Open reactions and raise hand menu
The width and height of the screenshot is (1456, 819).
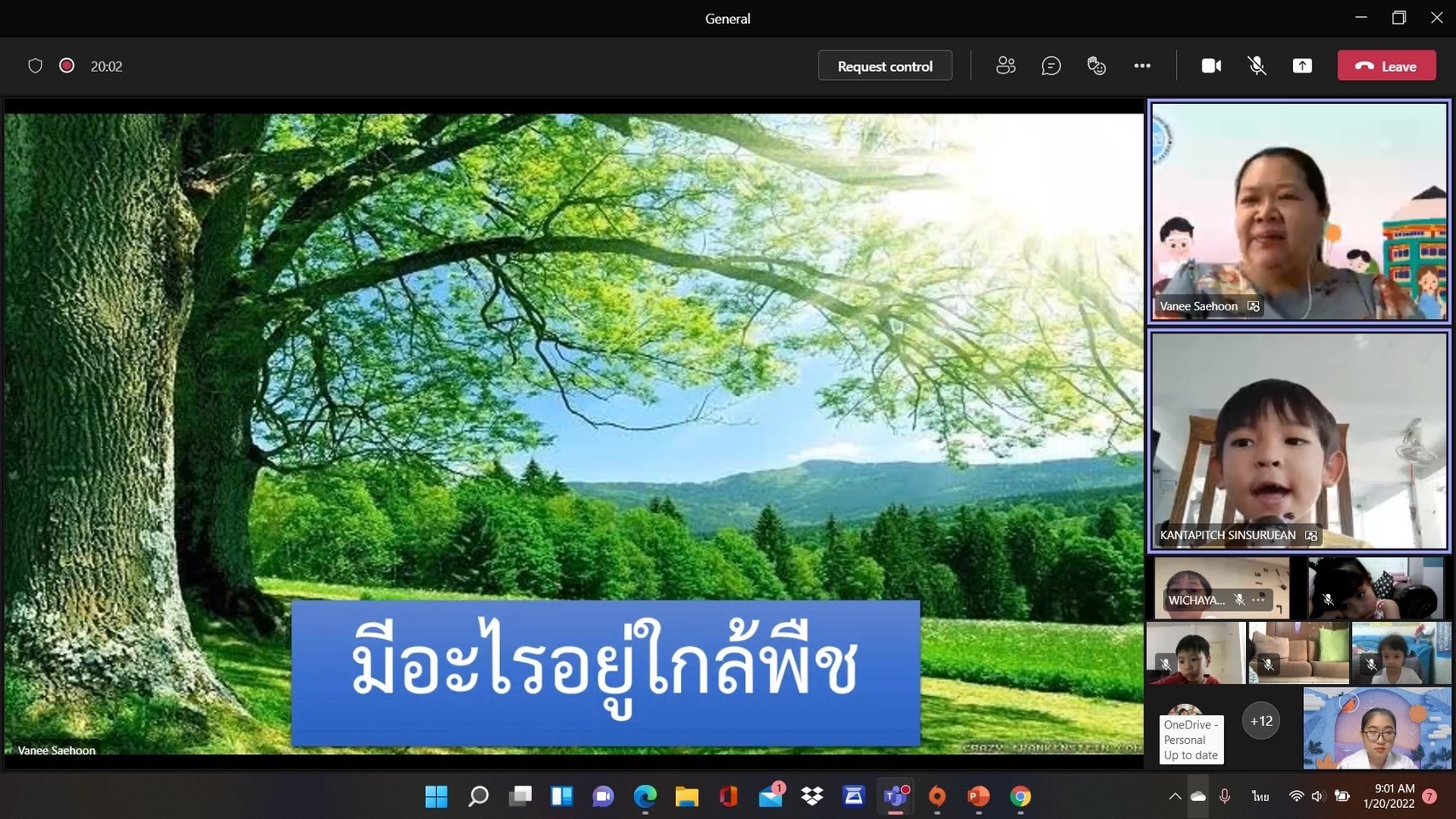pos(1097,66)
